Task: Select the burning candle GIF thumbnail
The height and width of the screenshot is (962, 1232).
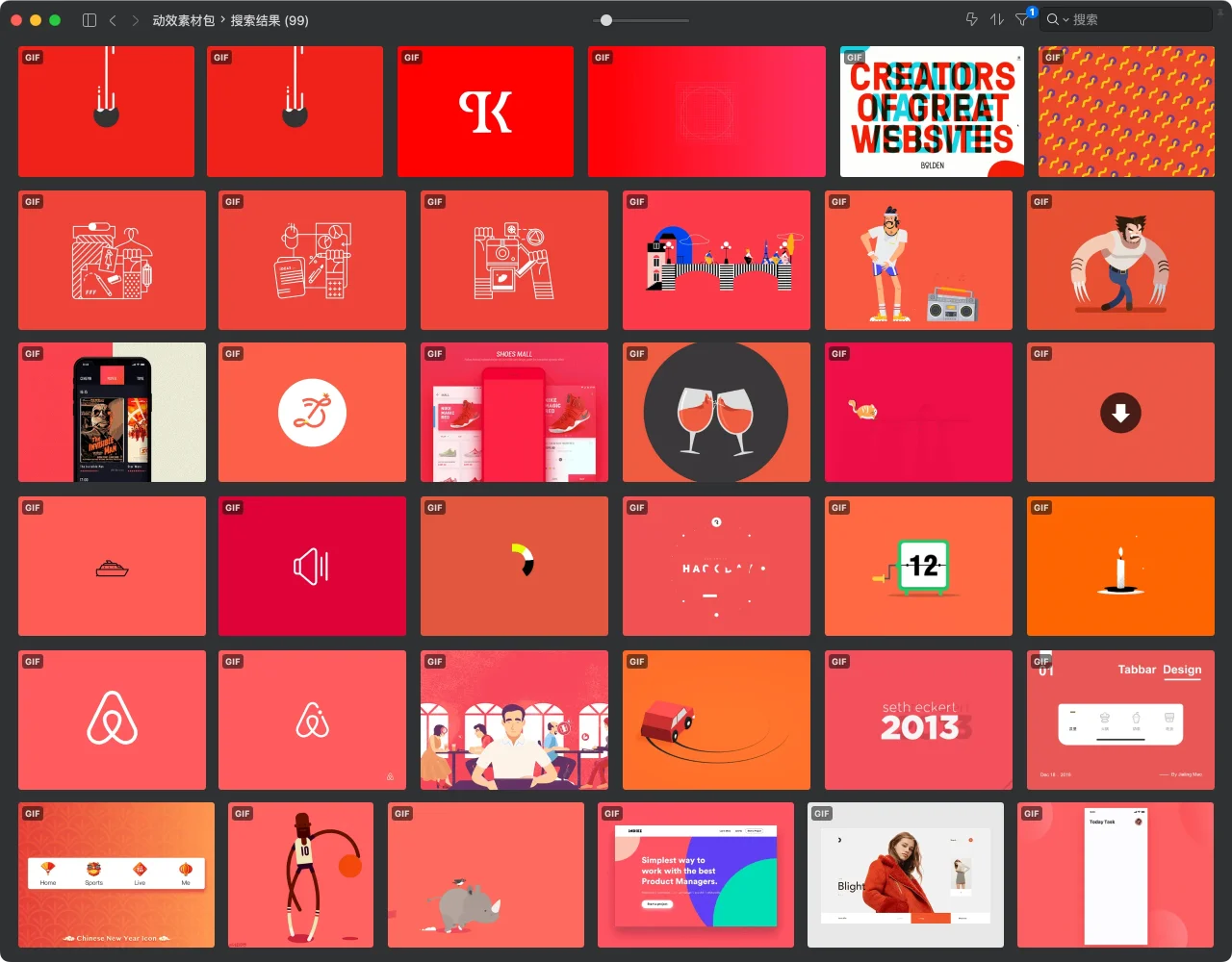Action: point(1120,566)
